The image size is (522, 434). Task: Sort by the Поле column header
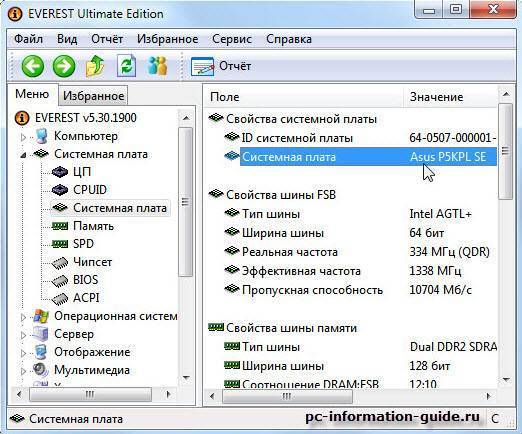pos(303,97)
